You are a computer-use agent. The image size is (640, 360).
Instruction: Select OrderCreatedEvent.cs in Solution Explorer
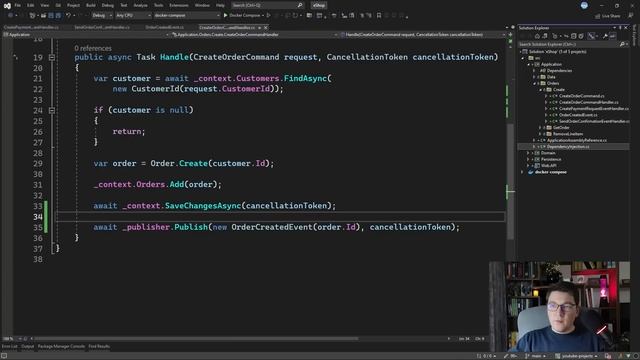coord(578,115)
